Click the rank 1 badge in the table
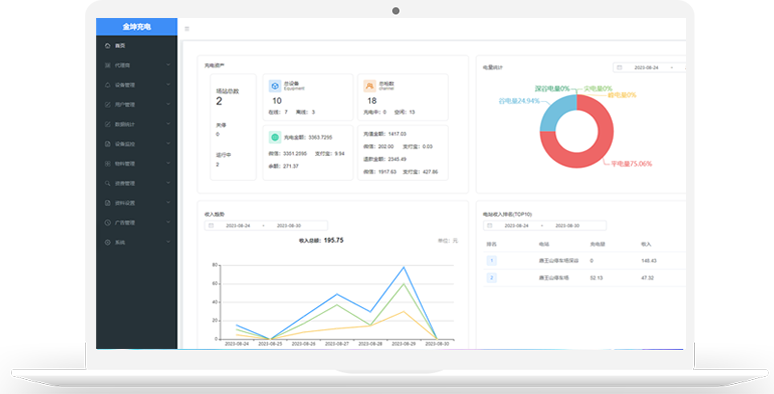This screenshot has height=394, width=774. [492, 261]
